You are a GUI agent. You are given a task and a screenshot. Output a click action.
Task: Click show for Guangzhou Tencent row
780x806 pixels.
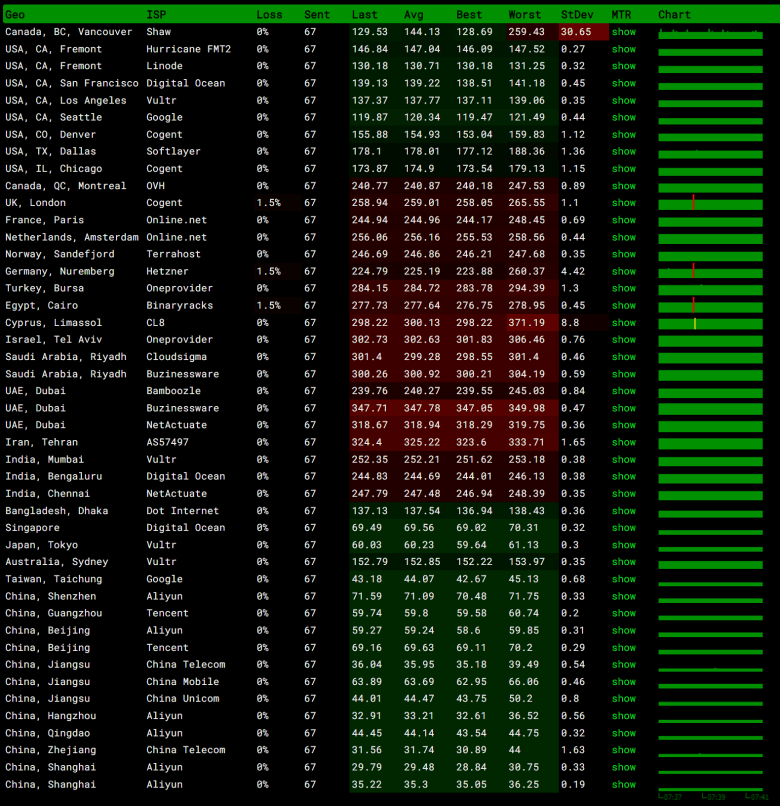(623, 613)
